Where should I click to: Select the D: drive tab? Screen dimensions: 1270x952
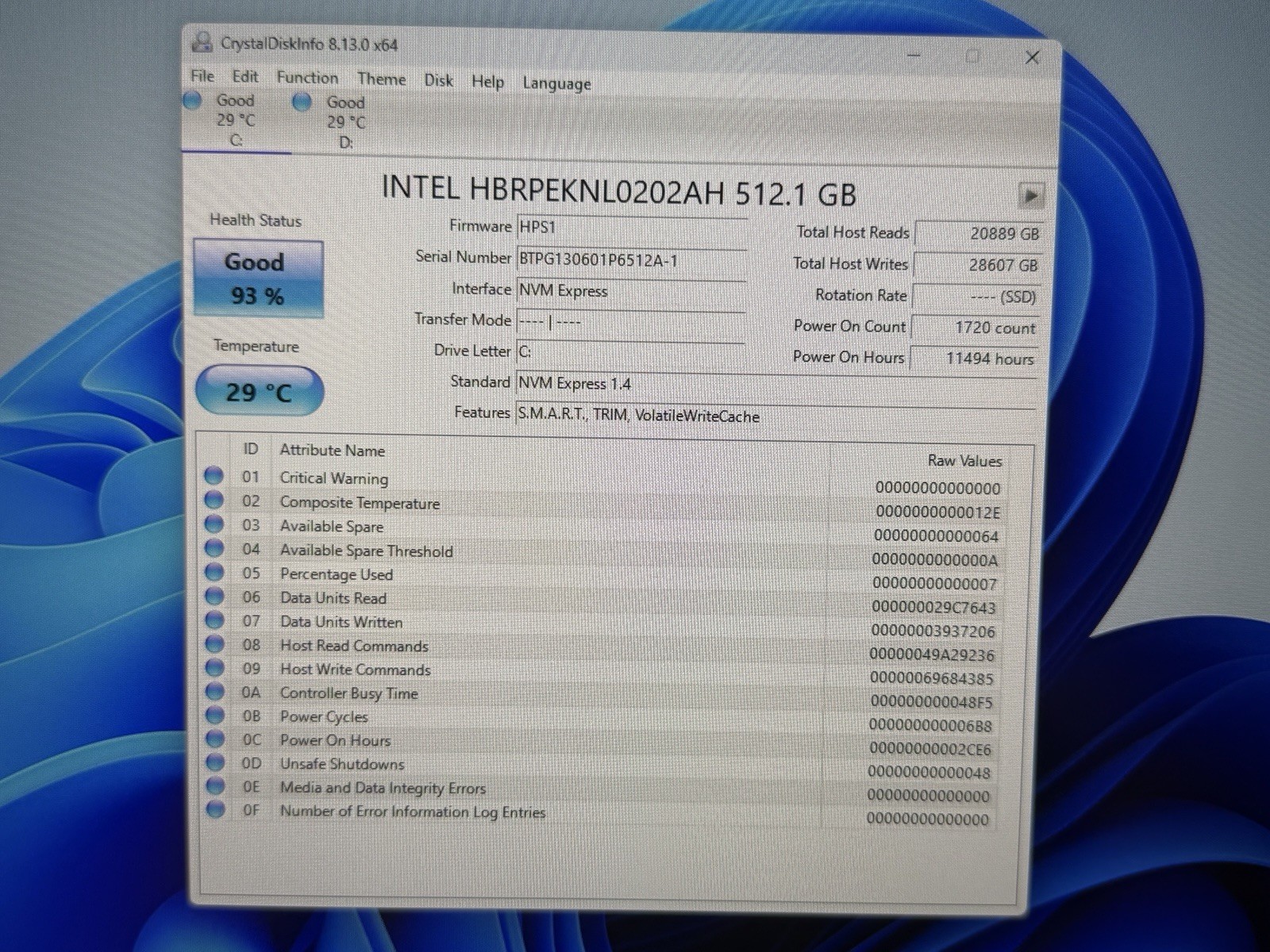[x=346, y=122]
